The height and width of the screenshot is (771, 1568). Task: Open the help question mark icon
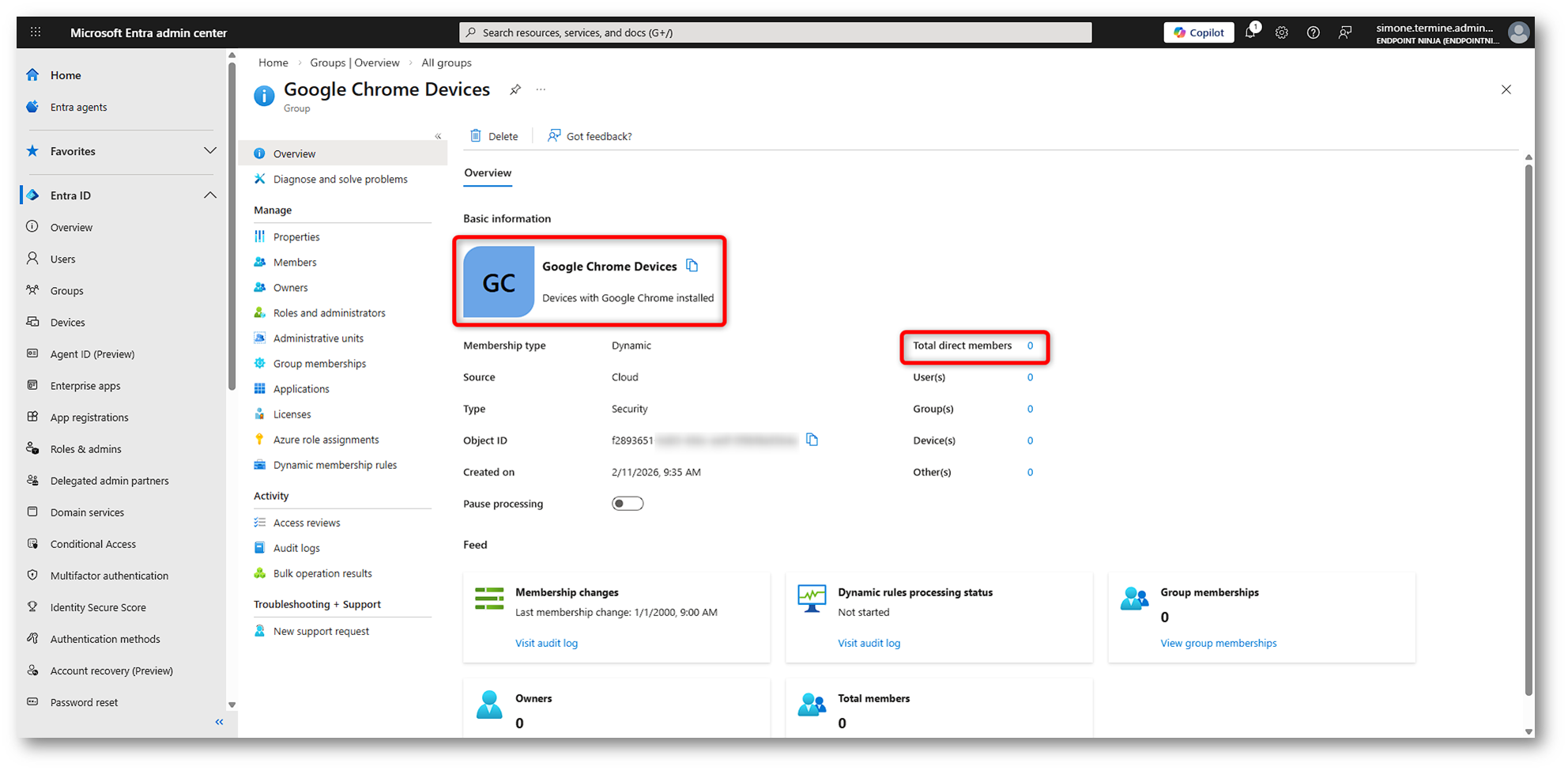(1314, 32)
